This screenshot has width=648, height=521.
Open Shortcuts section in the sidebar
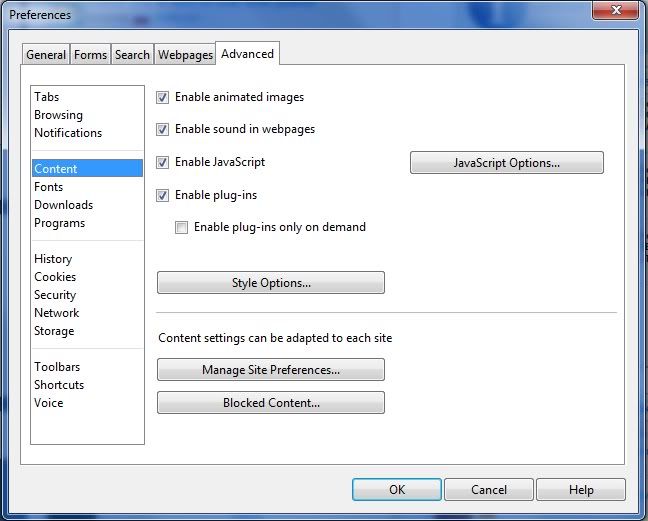pos(59,385)
